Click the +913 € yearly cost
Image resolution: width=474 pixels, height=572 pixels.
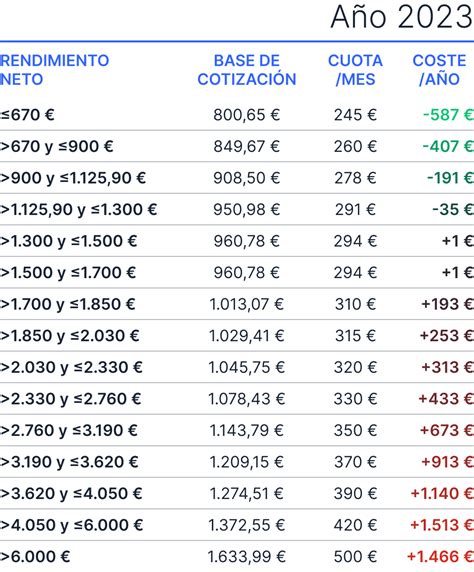coord(447,462)
